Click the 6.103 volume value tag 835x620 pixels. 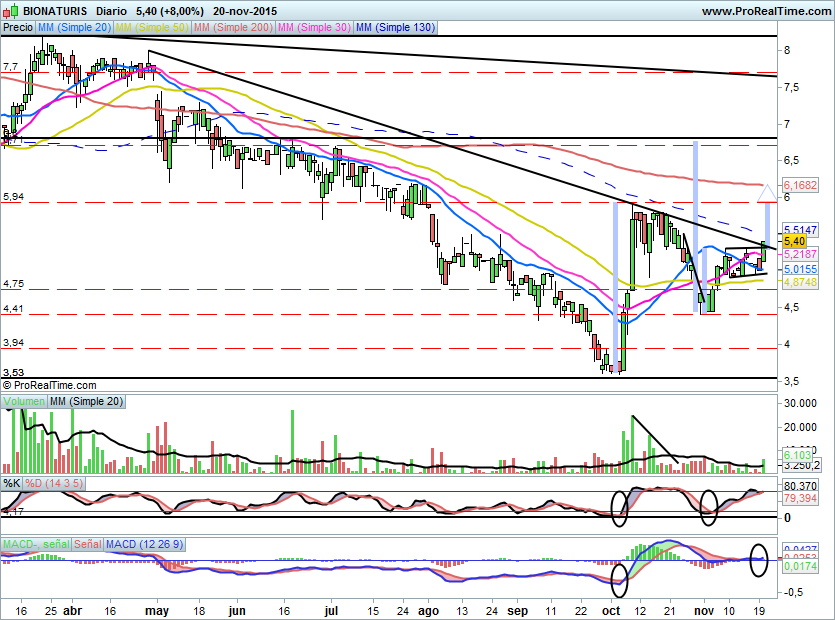797,455
